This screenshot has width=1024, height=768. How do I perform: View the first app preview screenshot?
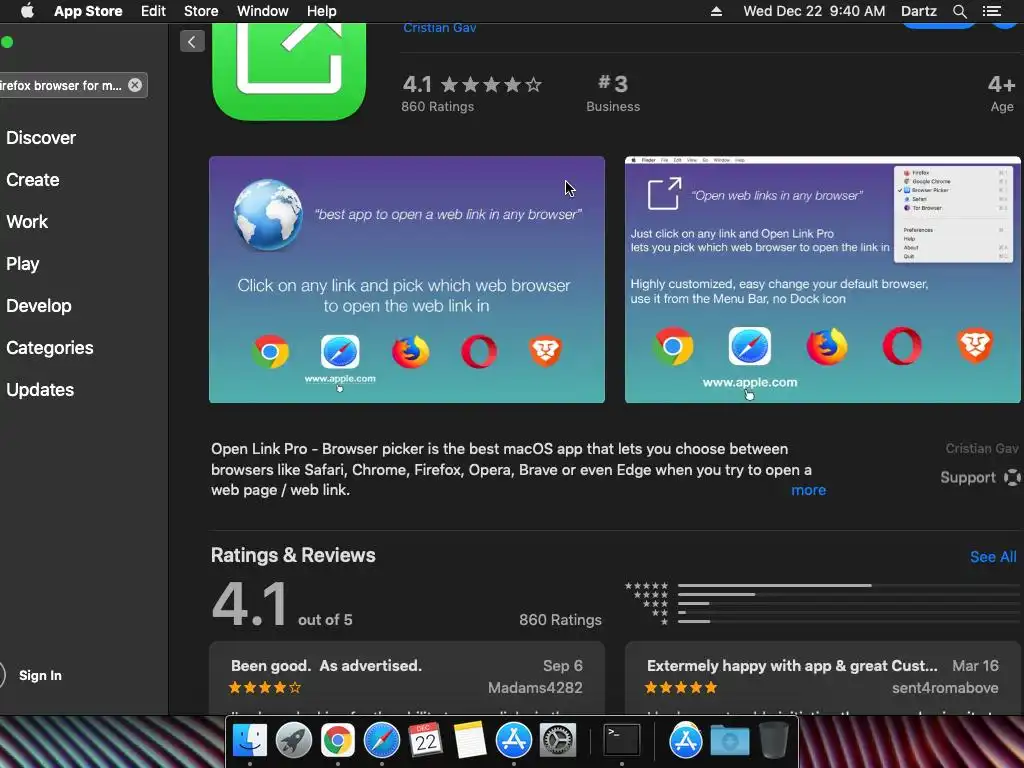coord(407,280)
